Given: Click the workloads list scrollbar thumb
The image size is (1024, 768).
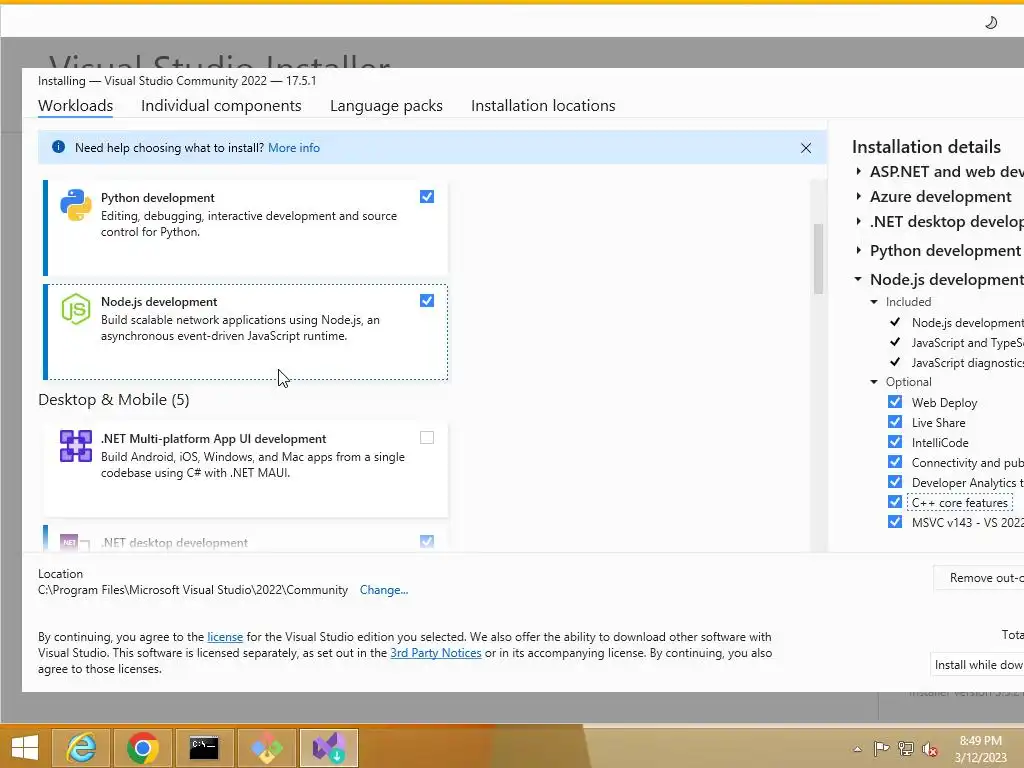Looking at the screenshot, I should click(818, 259).
